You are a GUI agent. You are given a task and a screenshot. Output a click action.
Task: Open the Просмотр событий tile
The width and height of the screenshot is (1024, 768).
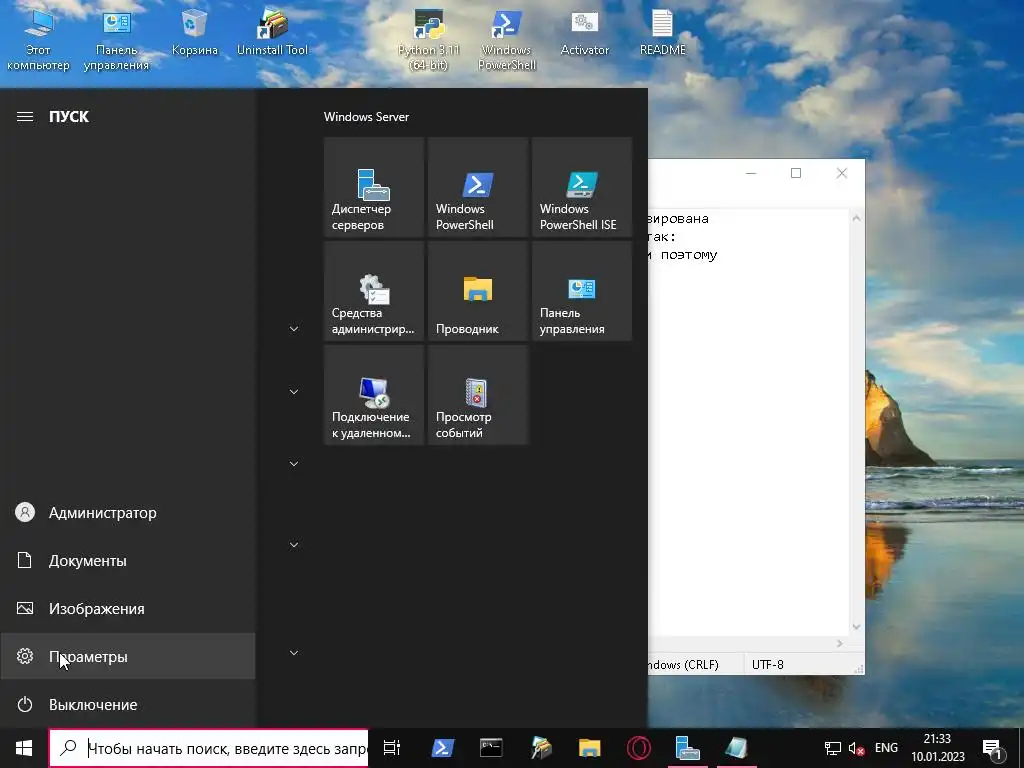pos(477,395)
